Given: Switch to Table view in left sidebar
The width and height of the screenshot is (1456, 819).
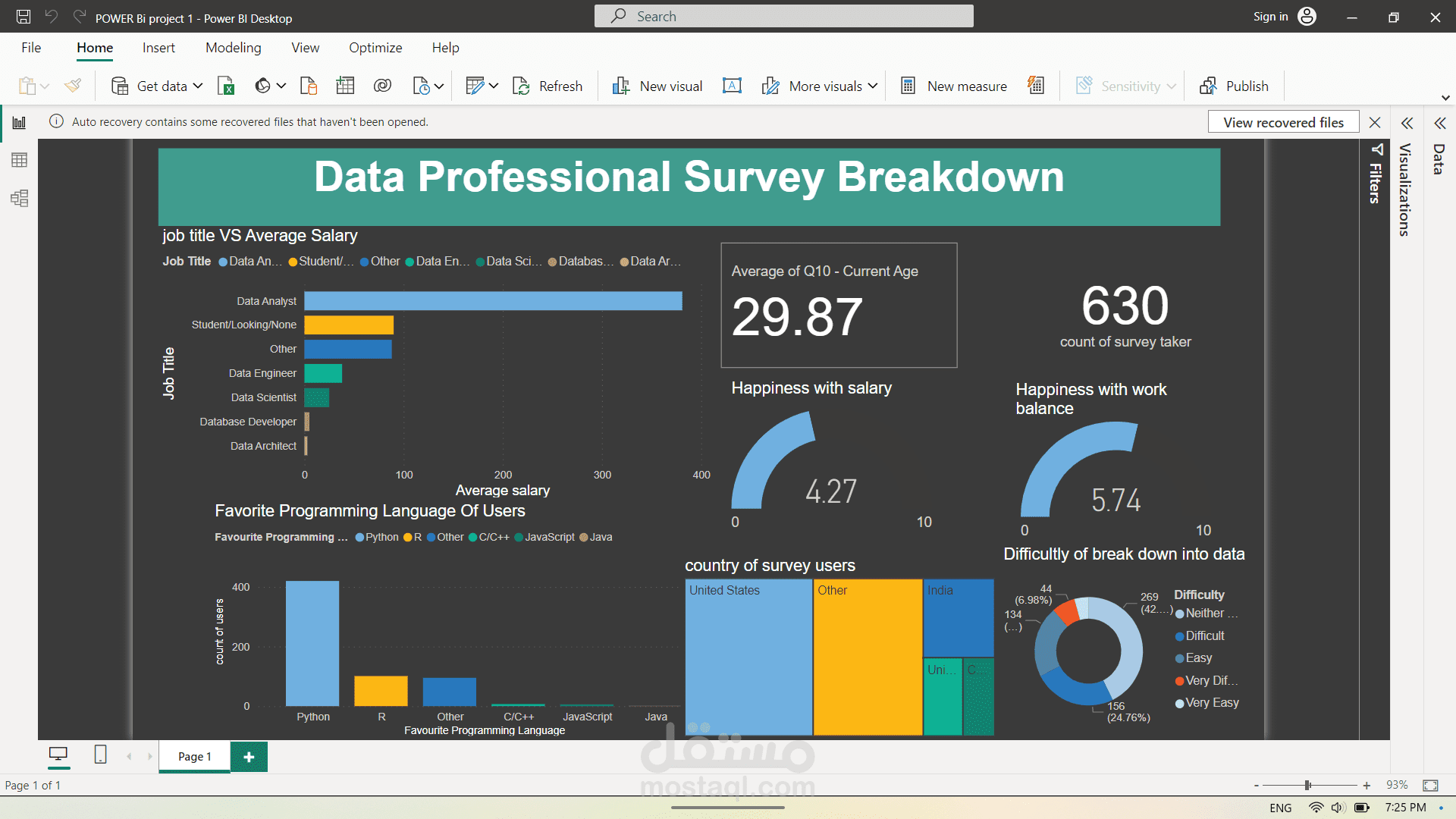Looking at the screenshot, I should [x=20, y=160].
